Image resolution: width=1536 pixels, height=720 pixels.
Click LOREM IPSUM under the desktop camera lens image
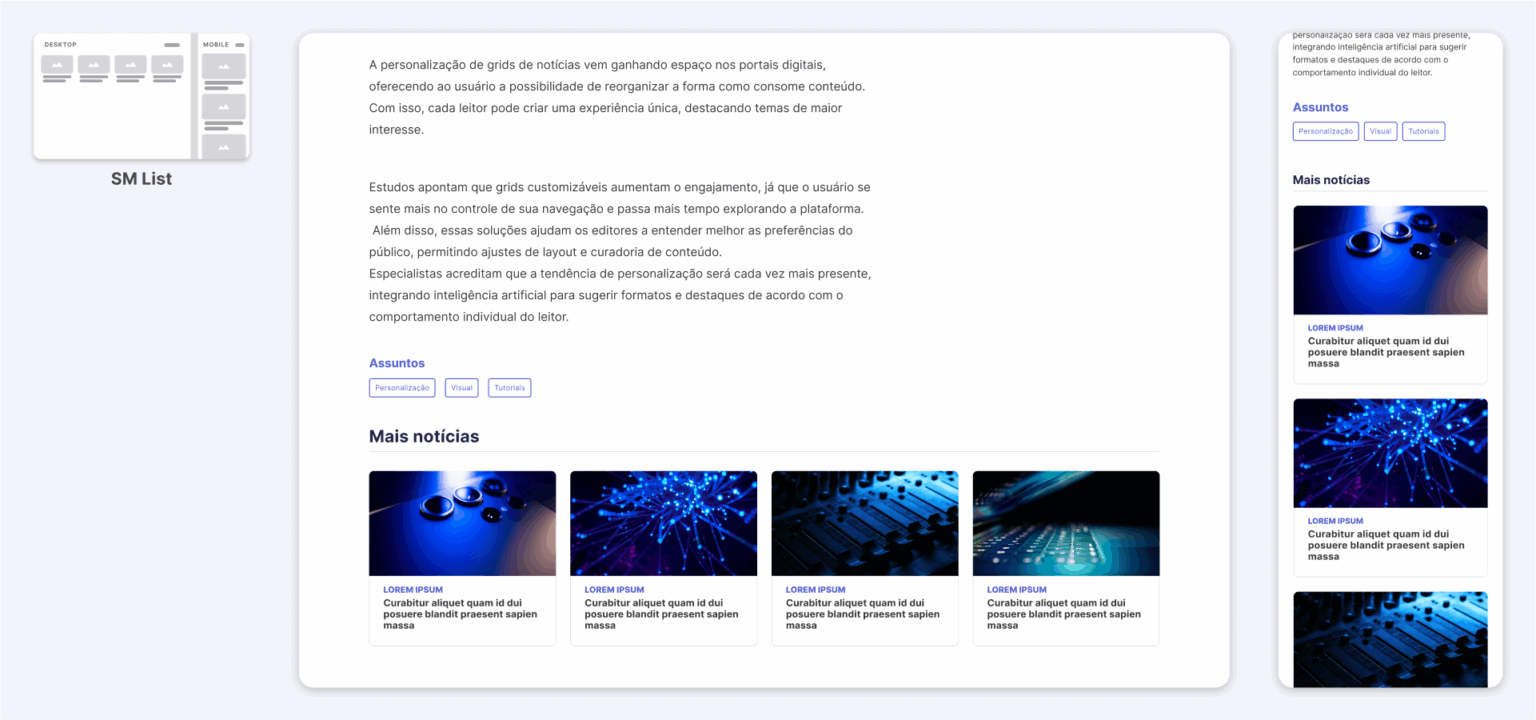413,590
